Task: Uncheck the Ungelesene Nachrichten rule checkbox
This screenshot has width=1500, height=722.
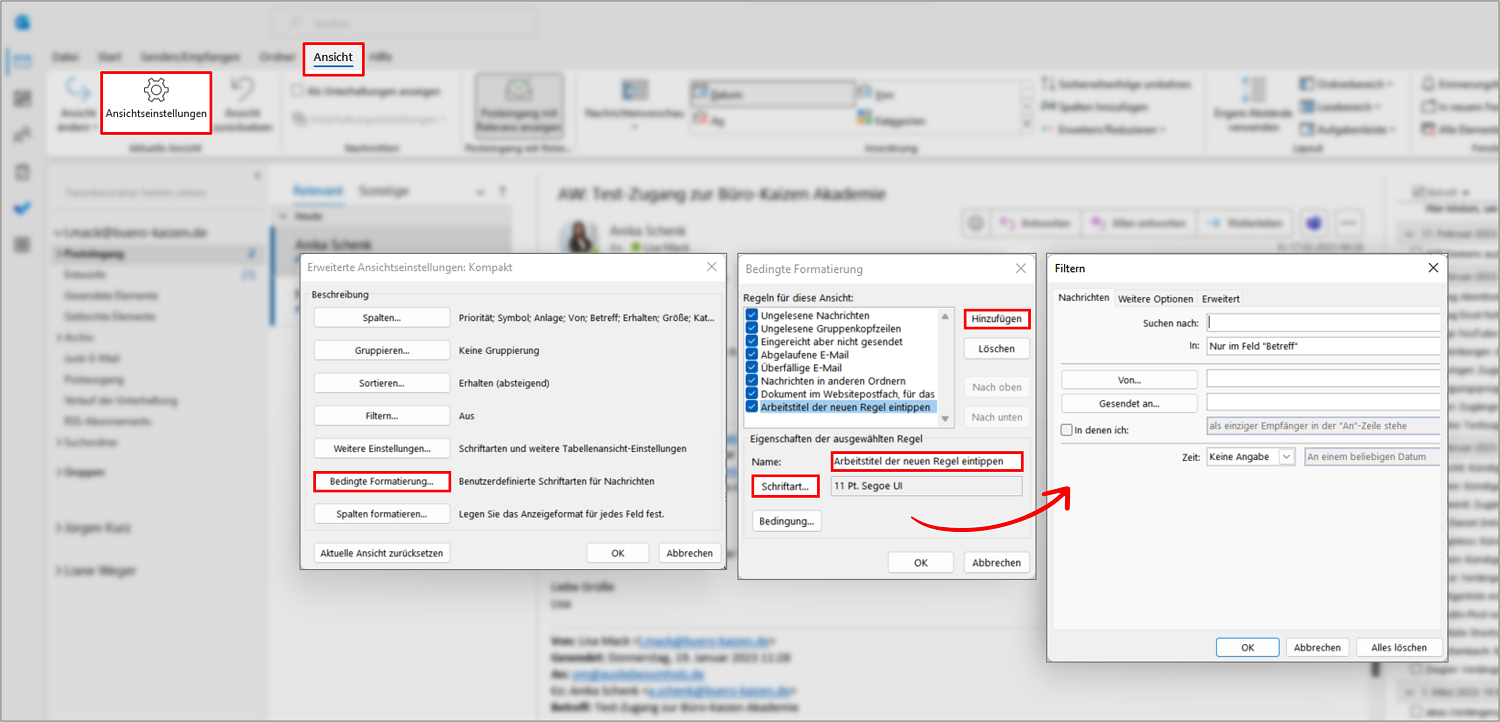Action: coord(752,315)
